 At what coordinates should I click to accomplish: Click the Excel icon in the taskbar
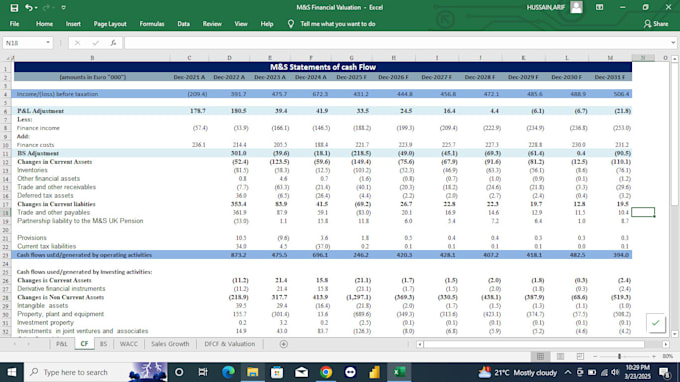point(399,372)
